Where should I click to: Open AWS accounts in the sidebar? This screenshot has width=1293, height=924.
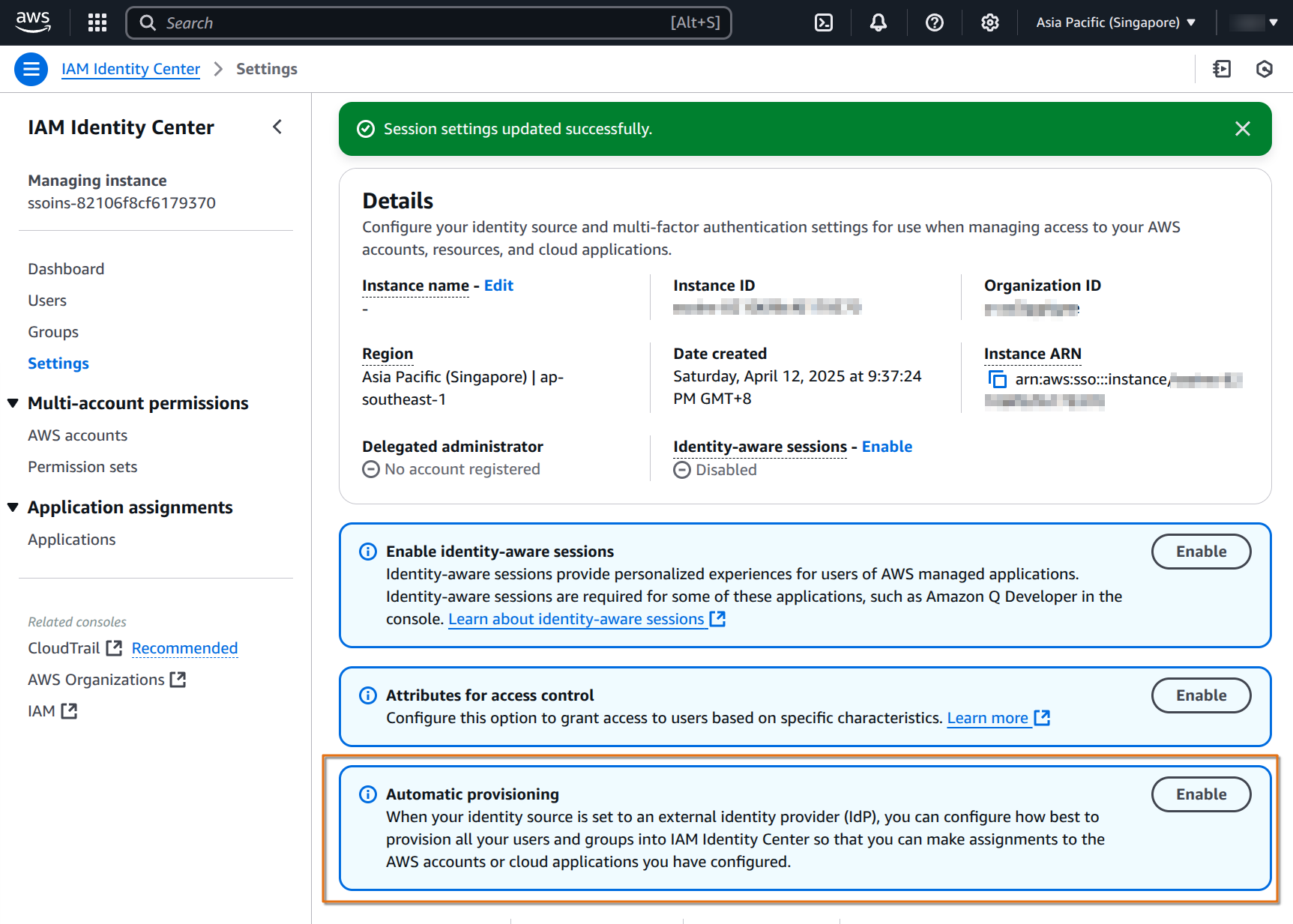click(x=78, y=435)
